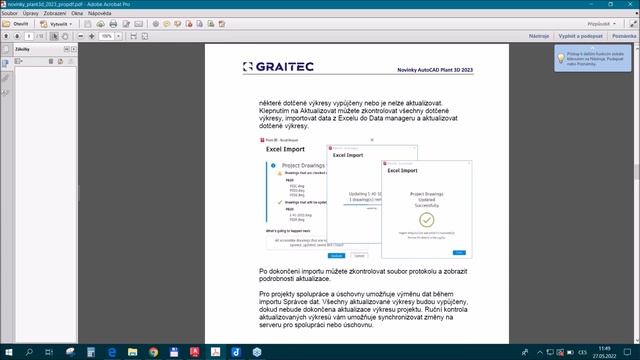Click the edit text and images icon

(126, 24)
